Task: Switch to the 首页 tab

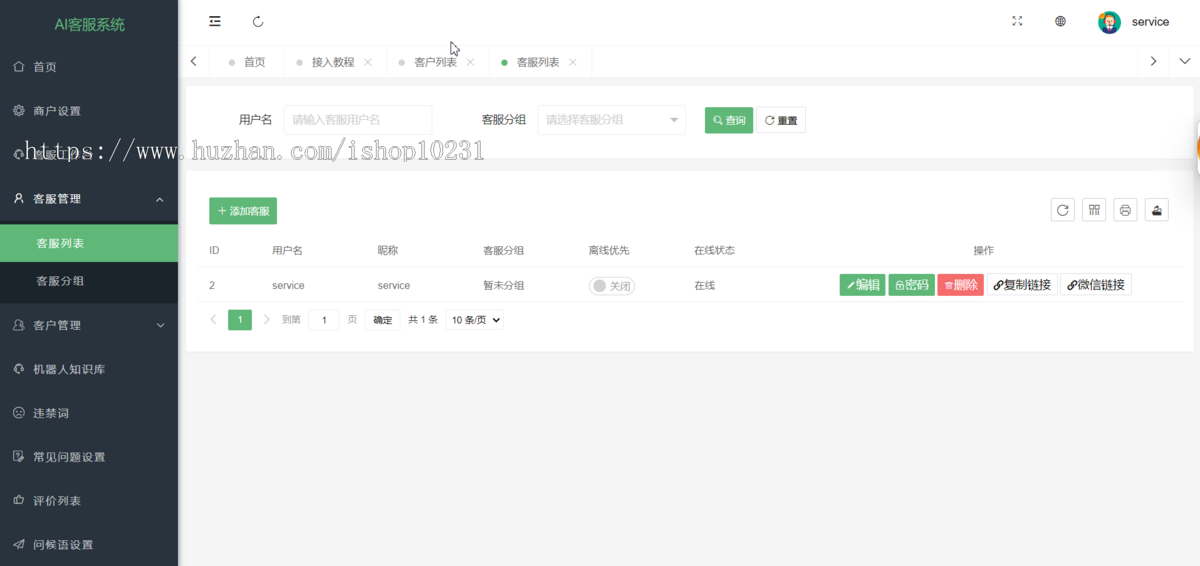Action: pos(247,62)
